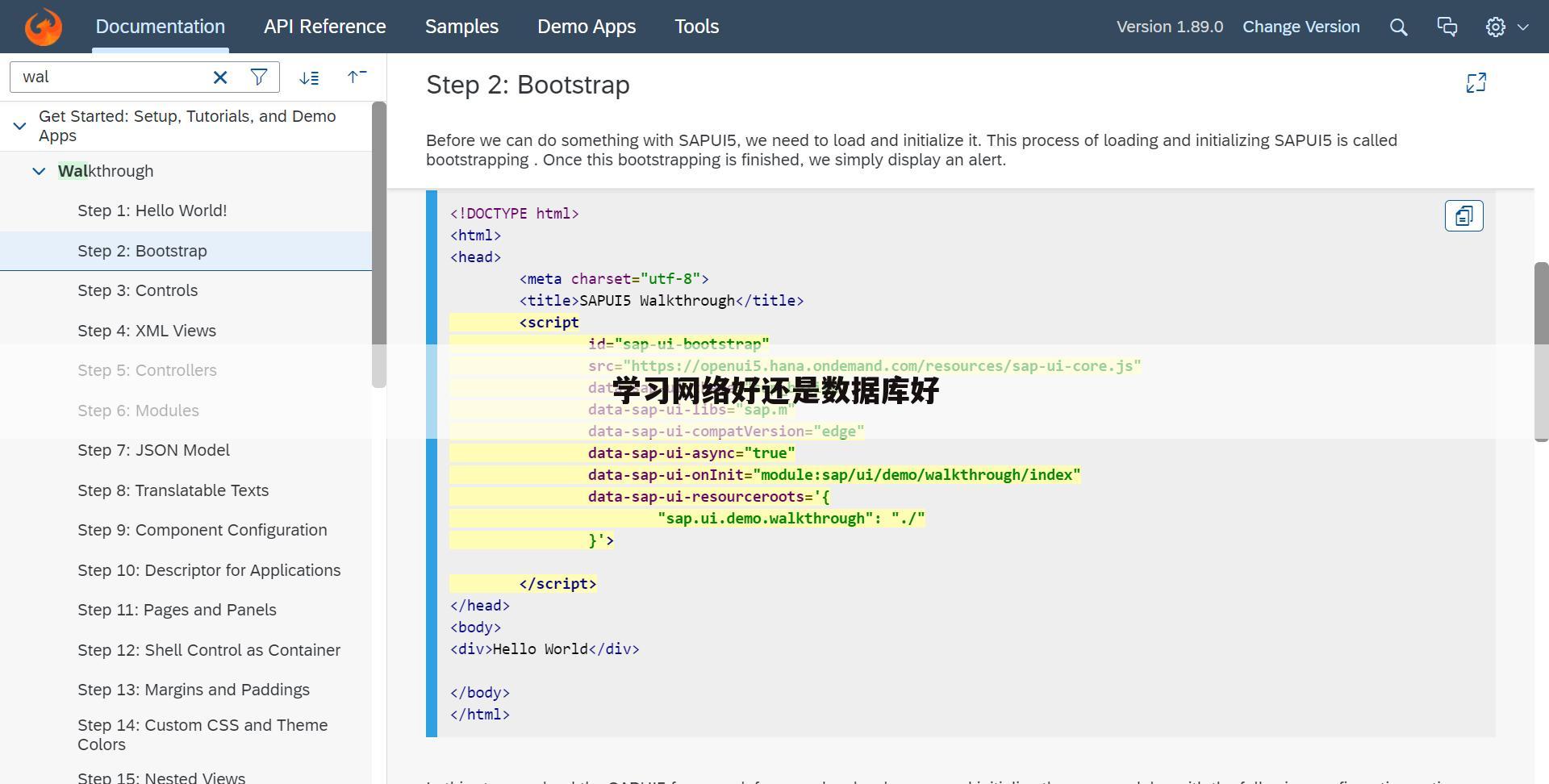Viewport: 1549px width, 784px height.
Task: Click the <title>SAPUI5 Walkthrough</title> code line
Action: (x=662, y=301)
